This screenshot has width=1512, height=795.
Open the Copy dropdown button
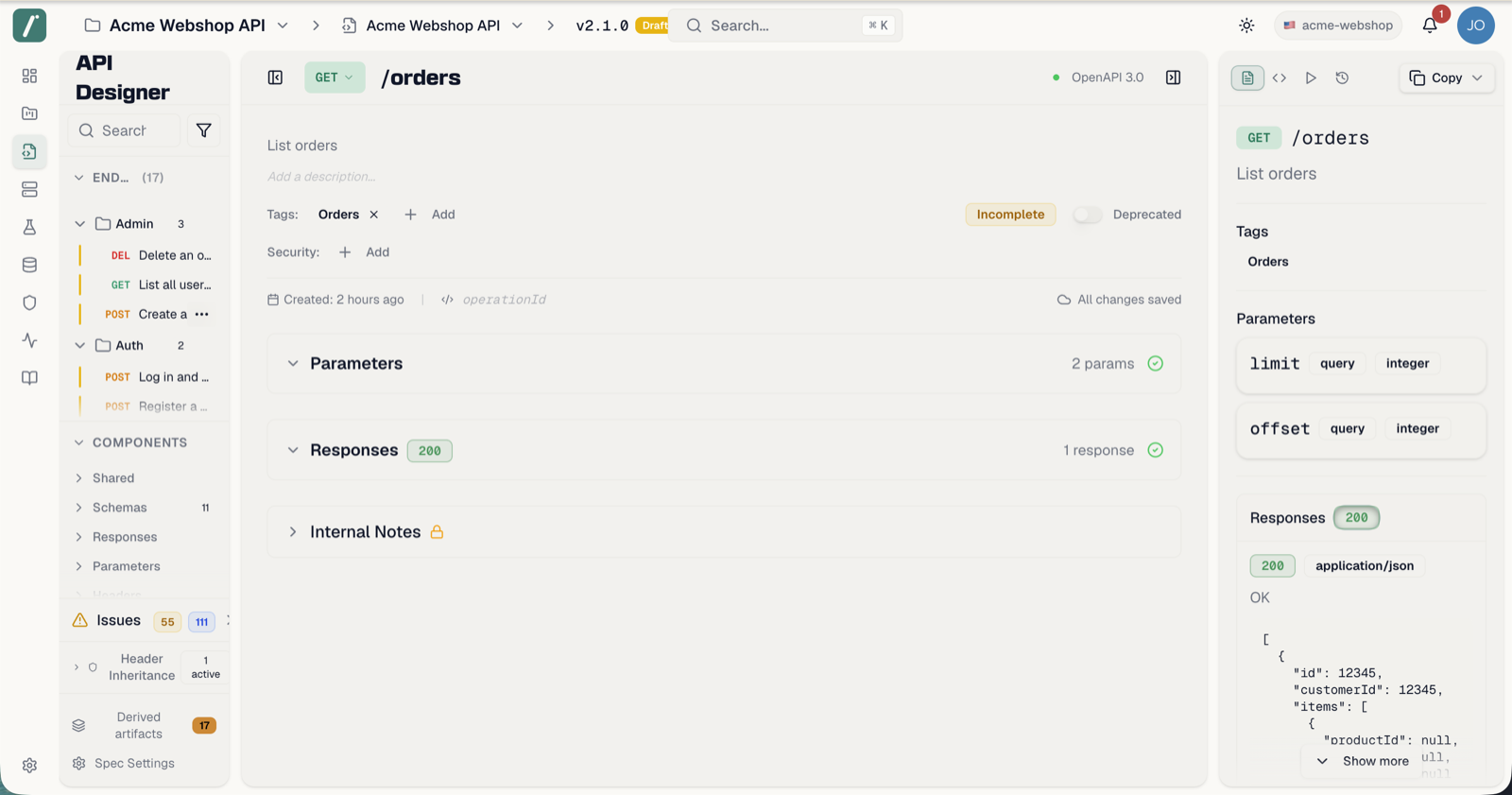[1446, 78]
